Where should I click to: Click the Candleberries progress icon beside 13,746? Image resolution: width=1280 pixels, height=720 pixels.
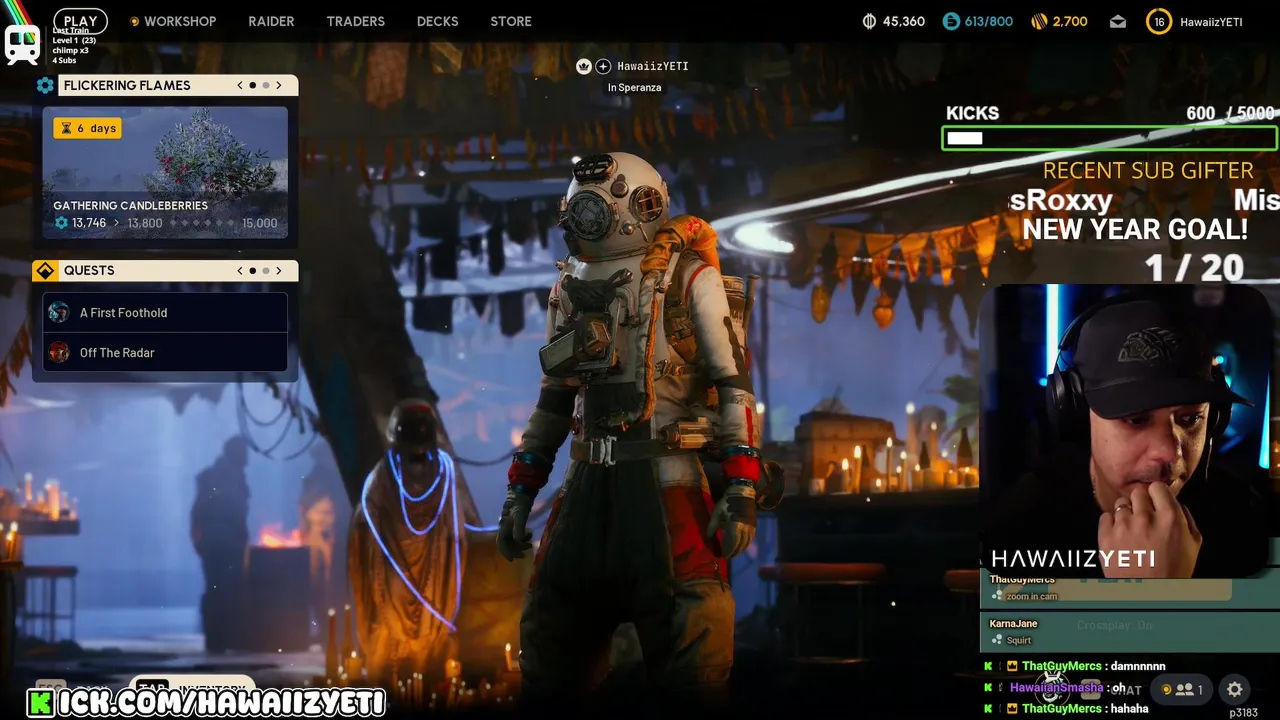click(x=61, y=223)
